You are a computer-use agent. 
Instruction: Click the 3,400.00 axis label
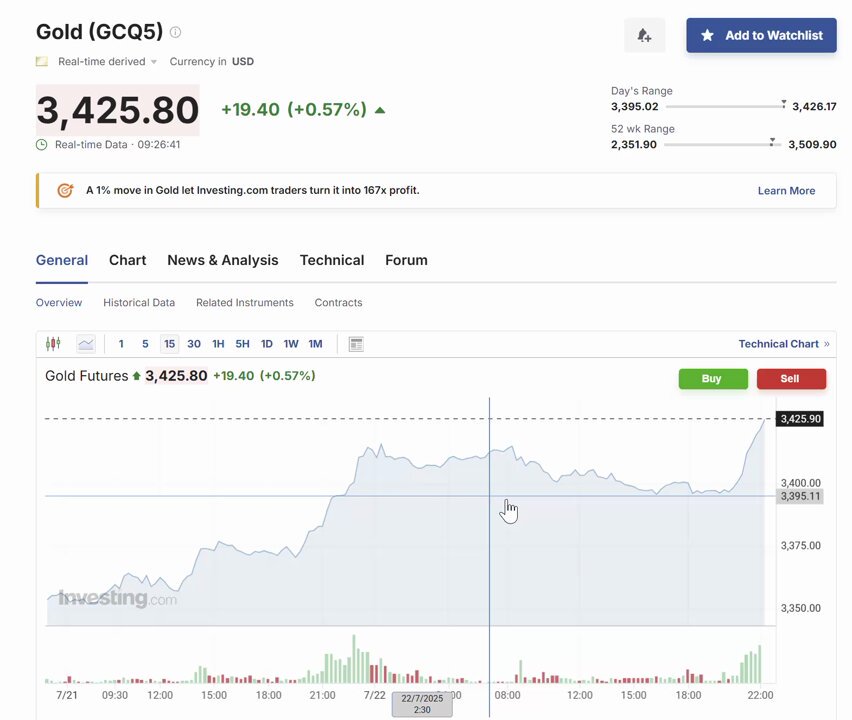tap(800, 483)
